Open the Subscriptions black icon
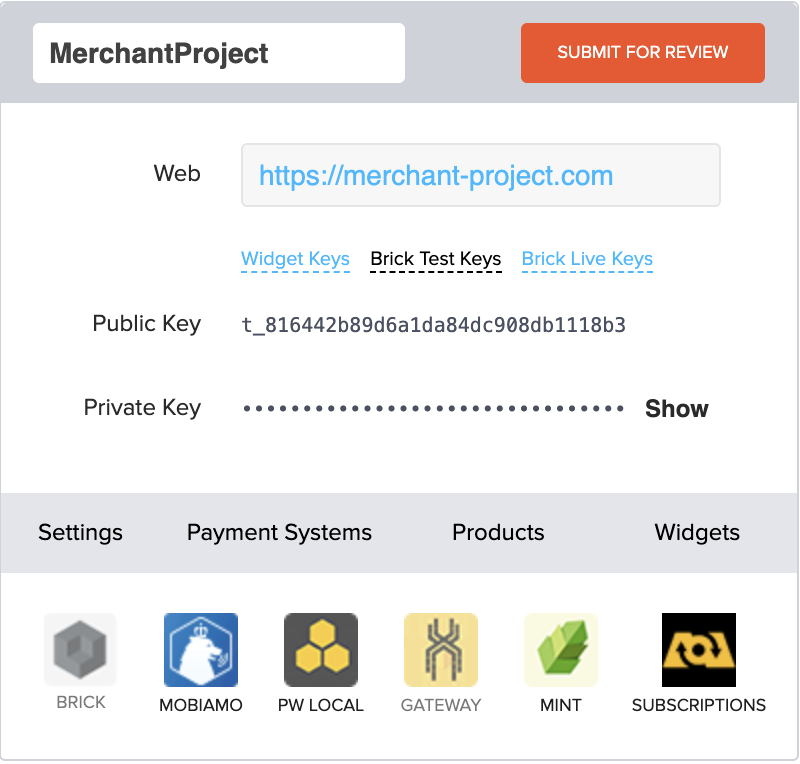 (x=698, y=649)
